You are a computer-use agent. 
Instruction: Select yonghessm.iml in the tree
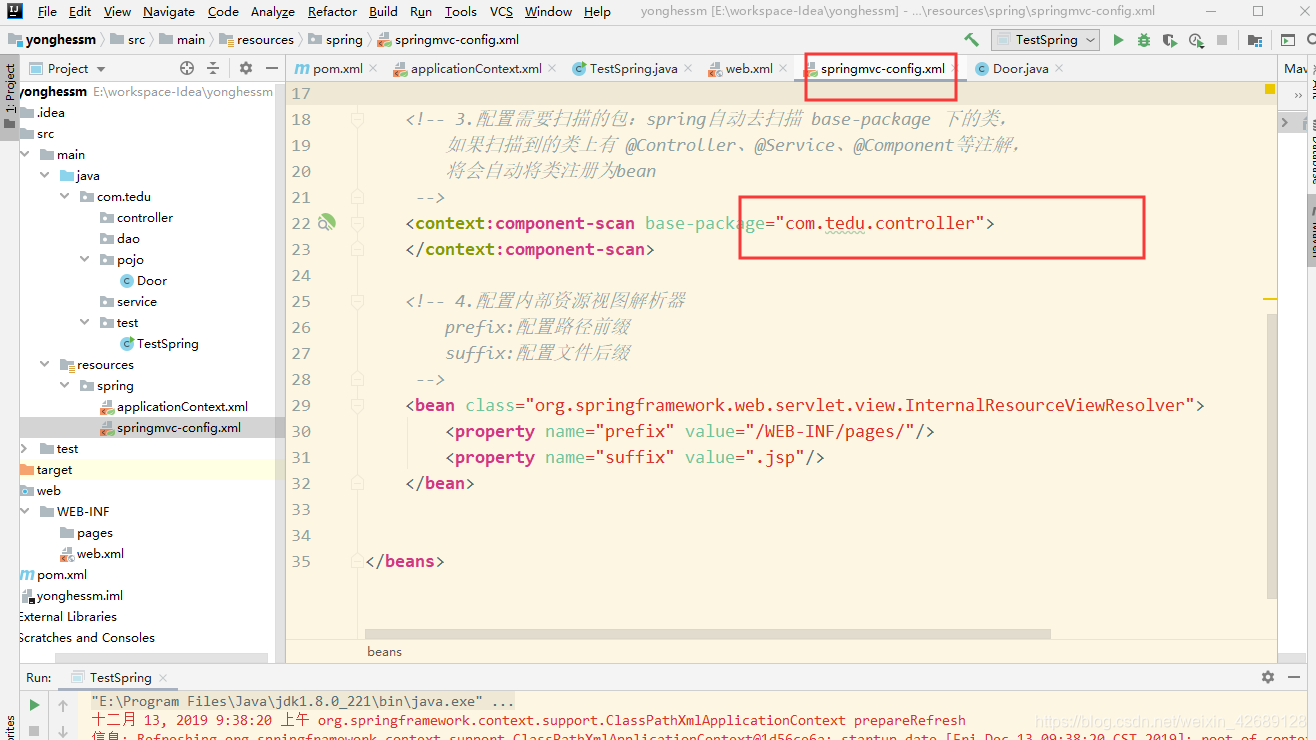click(72, 596)
